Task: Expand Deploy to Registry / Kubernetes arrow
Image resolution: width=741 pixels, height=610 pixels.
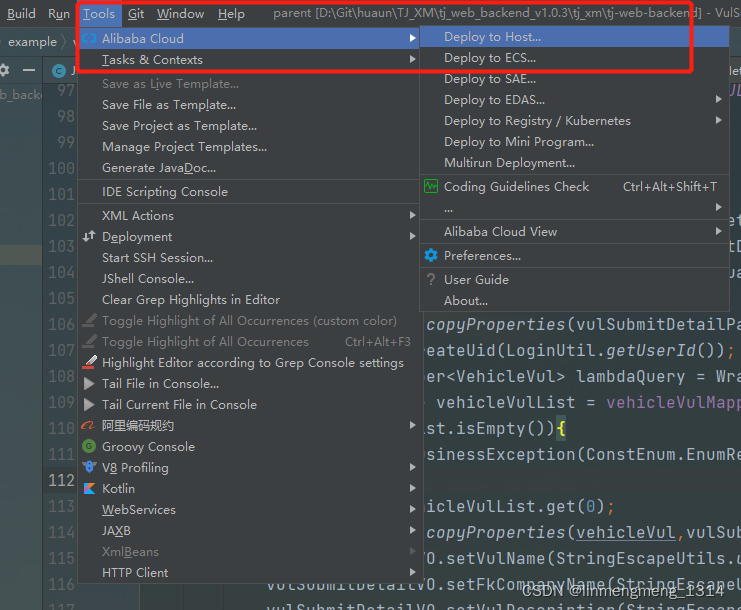Action: [718, 120]
